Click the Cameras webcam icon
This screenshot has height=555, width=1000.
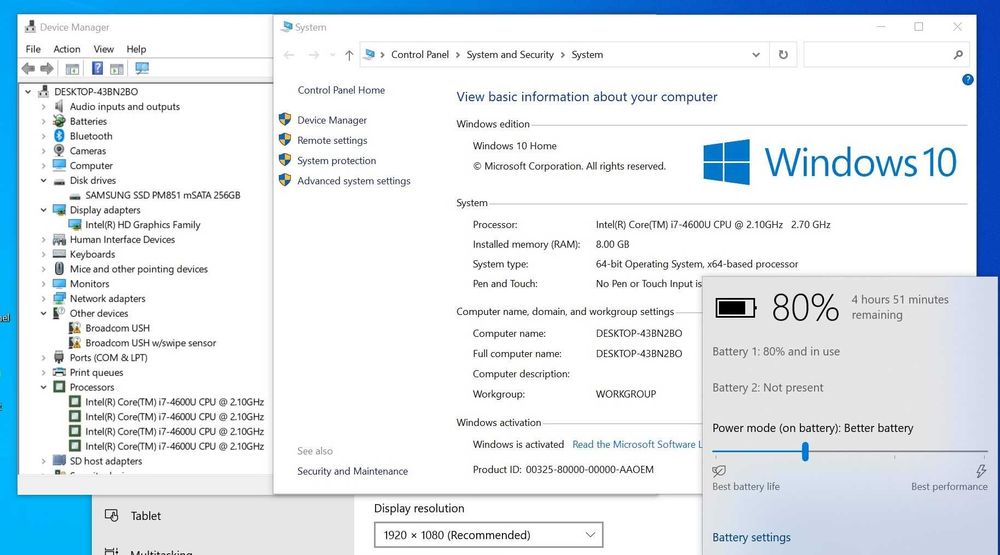(x=59, y=151)
